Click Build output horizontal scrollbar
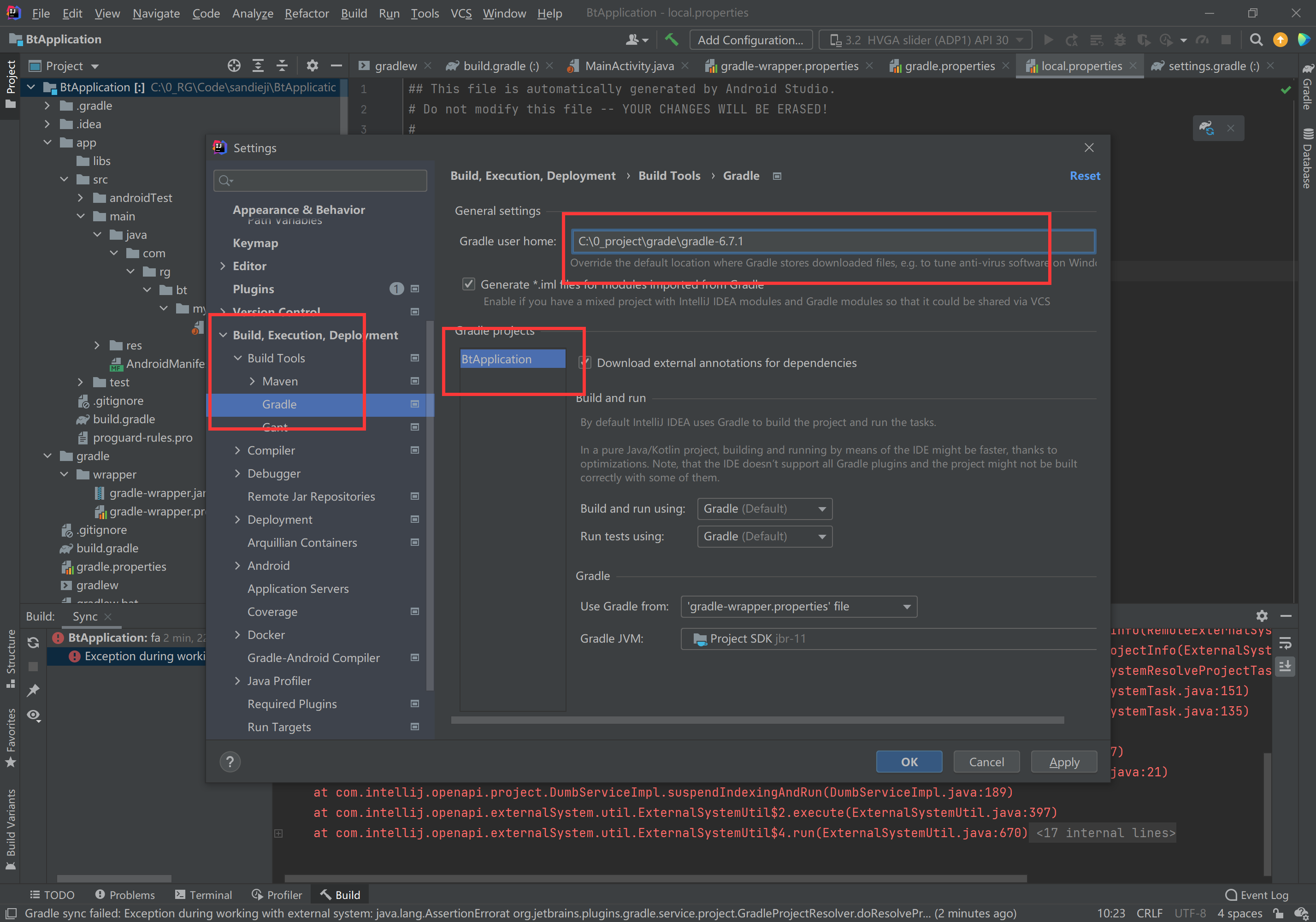 click(x=655, y=878)
